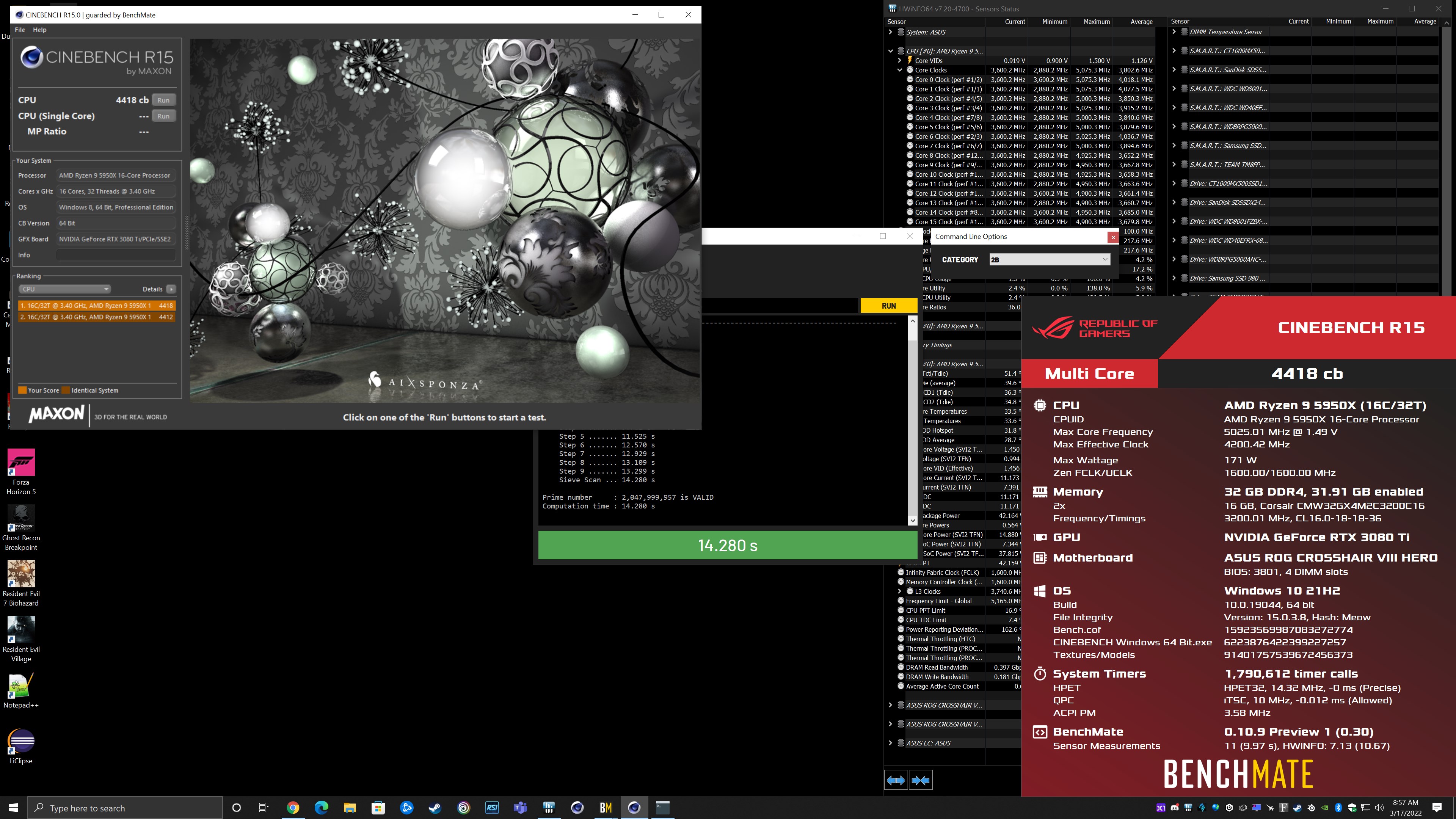Viewport: 1456px width, 819px height.
Task: Open Bluetooth tray icon
Action: pyautogui.click(x=1338, y=808)
